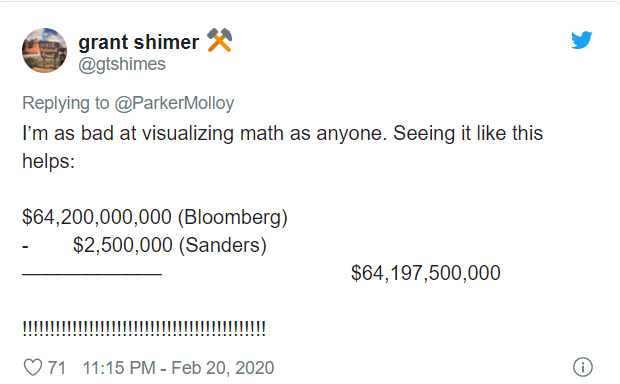Click the $64,197,500,000 result text
620x384 pixels.
click(x=426, y=273)
